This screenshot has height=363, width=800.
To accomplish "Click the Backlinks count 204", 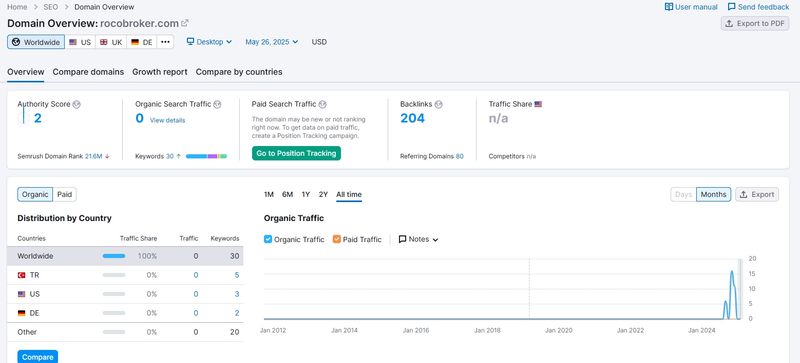I will point(412,118).
